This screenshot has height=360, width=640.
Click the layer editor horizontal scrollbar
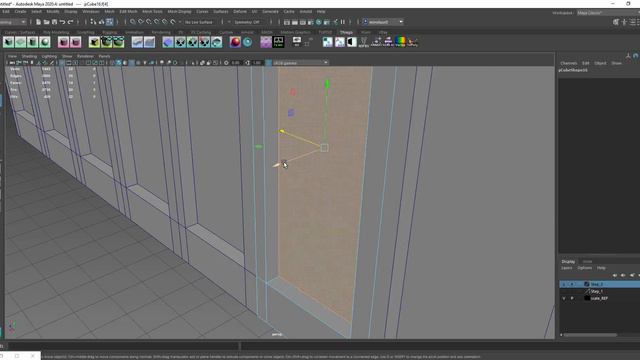(591, 335)
